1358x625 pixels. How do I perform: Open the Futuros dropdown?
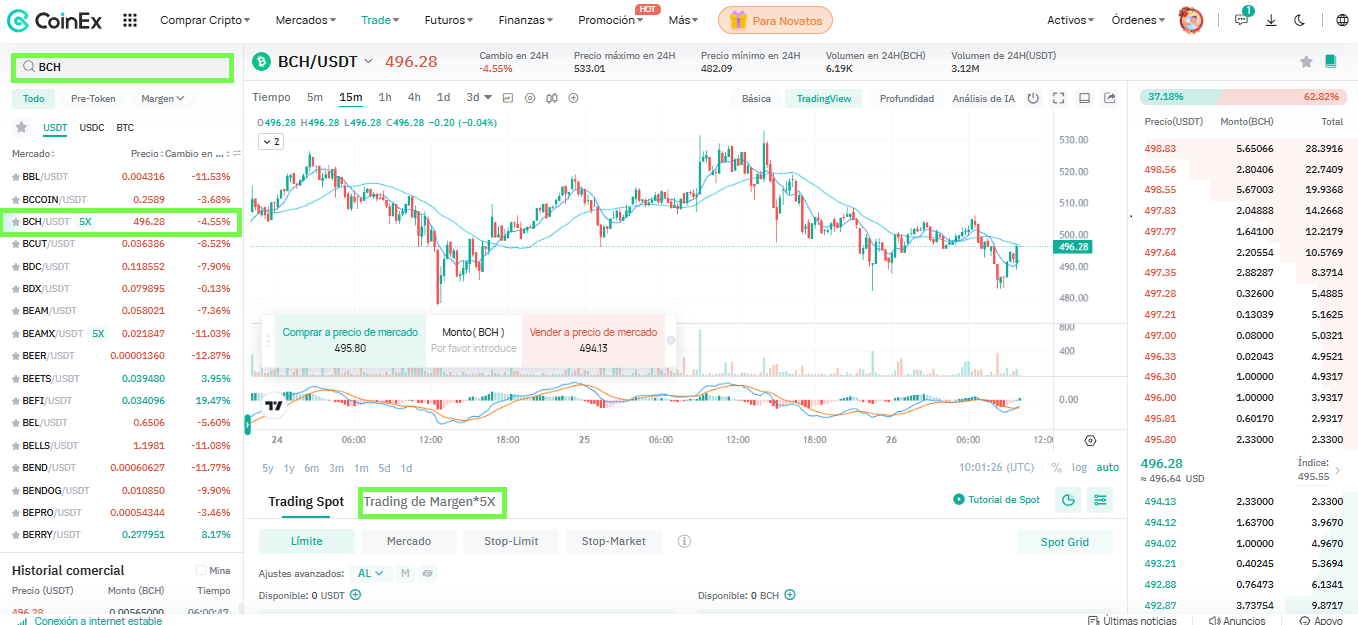pos(449,20)
